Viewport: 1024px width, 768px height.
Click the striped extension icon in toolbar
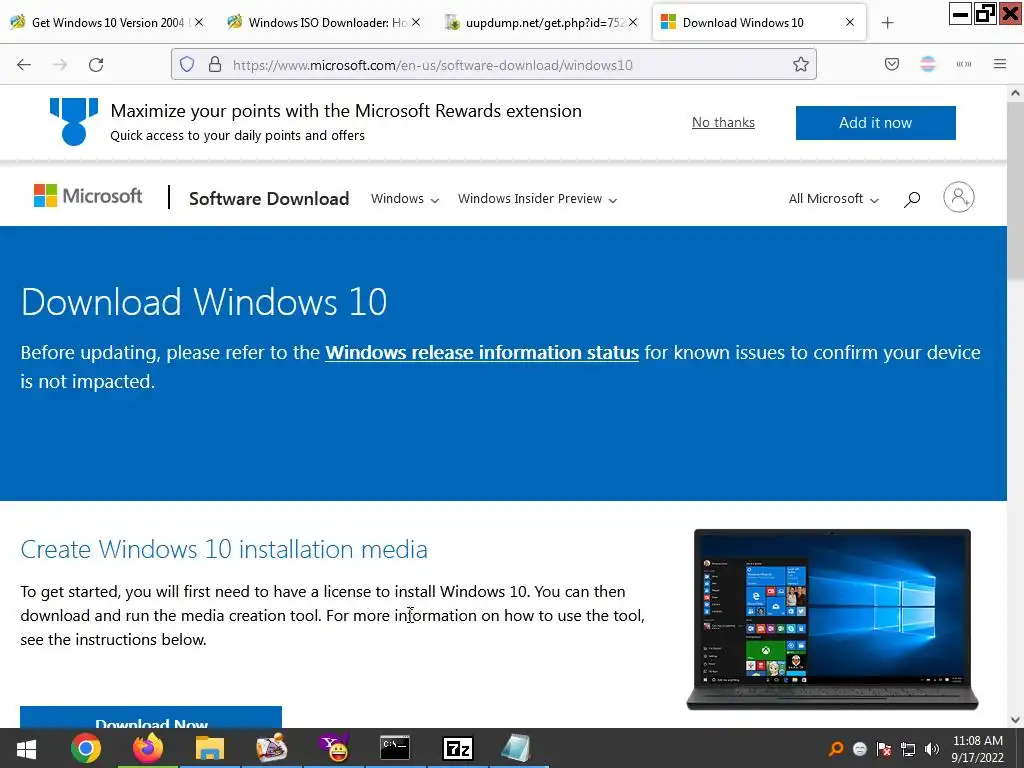click(928, 64)
